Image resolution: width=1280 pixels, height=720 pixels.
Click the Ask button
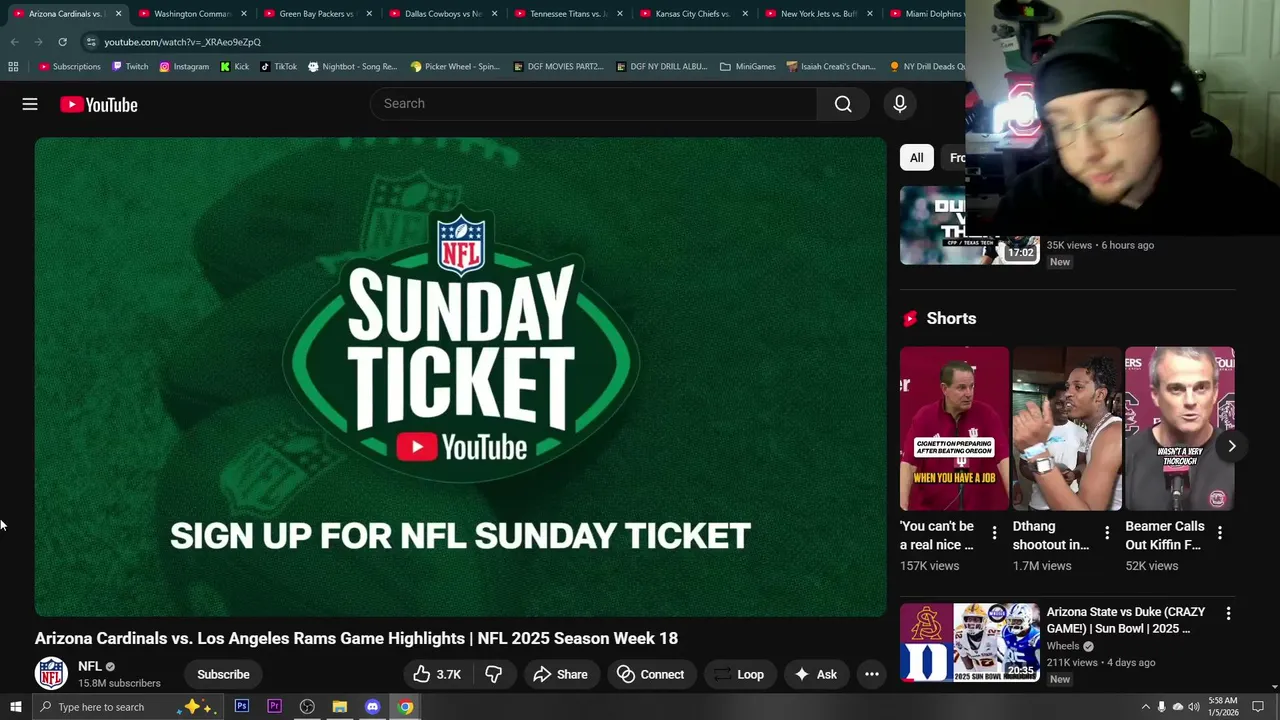point(815,674)
